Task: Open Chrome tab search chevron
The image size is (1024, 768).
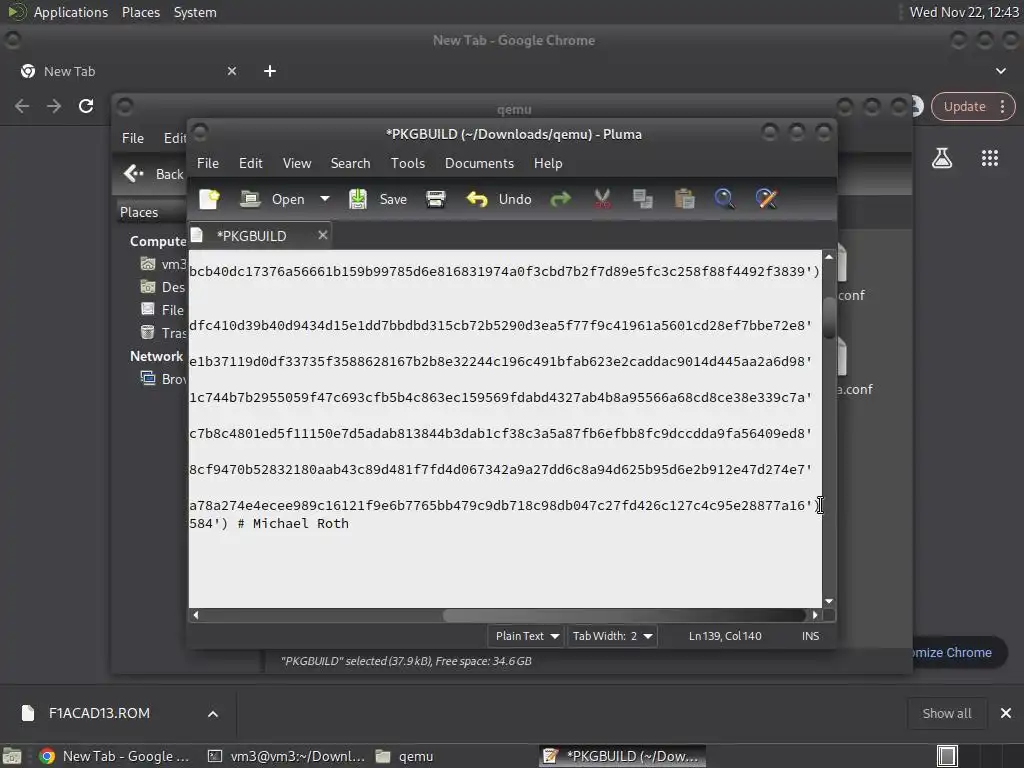Action: (x=1000, y=71)
